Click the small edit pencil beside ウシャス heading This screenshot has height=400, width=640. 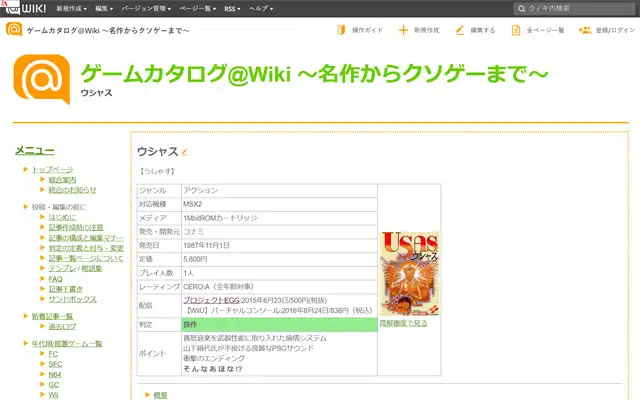pos(184,152)
